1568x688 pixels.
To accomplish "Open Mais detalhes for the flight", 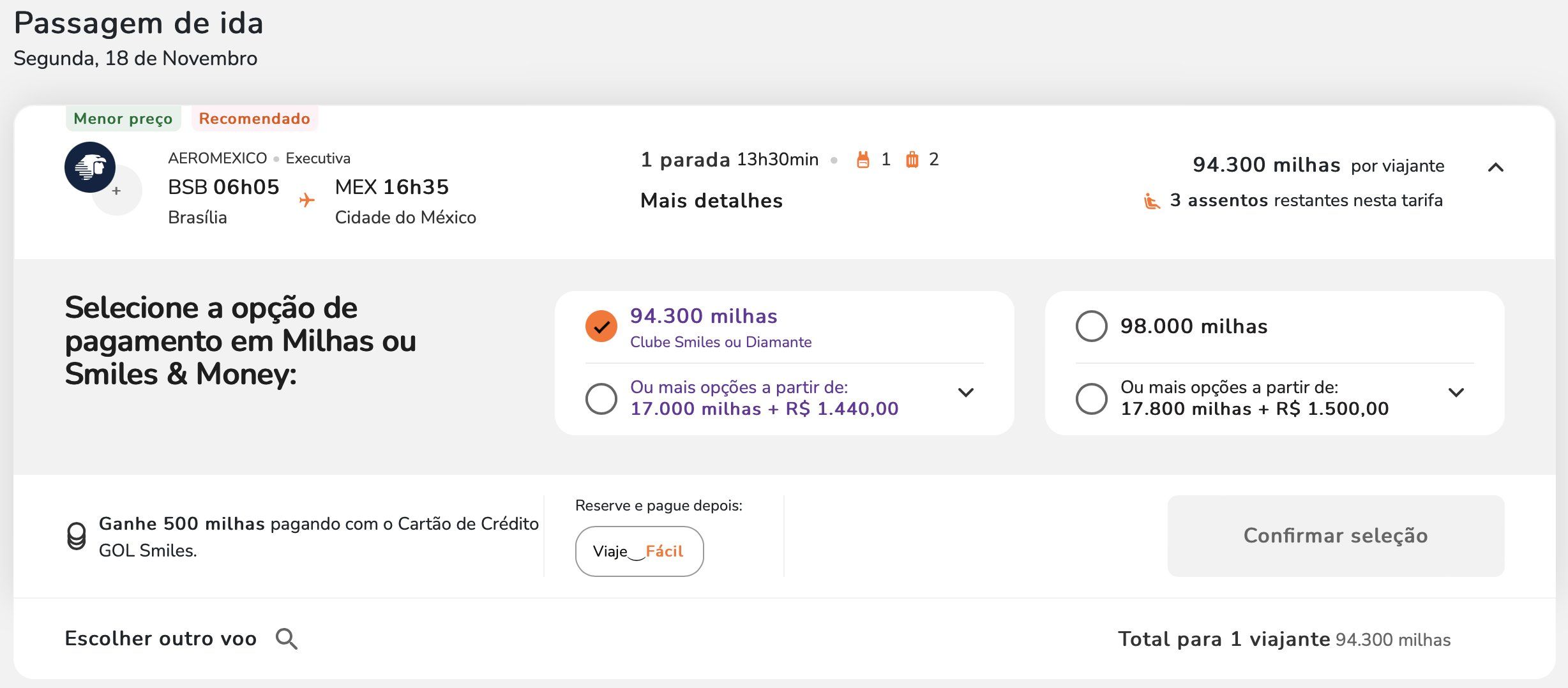I will (x=712, y=201).
